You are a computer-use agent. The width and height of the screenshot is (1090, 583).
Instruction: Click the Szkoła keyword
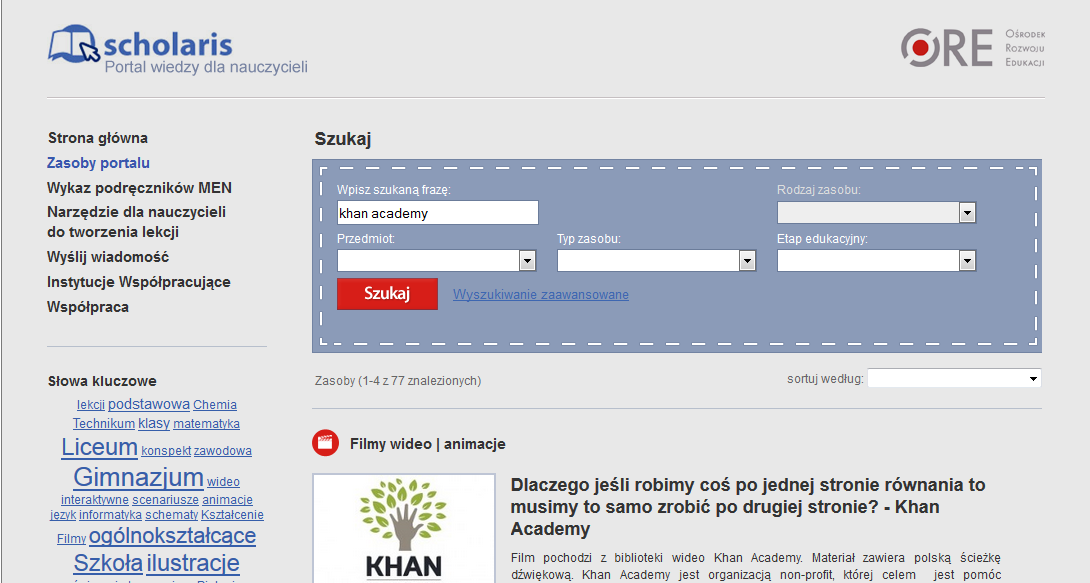point(108,564)
